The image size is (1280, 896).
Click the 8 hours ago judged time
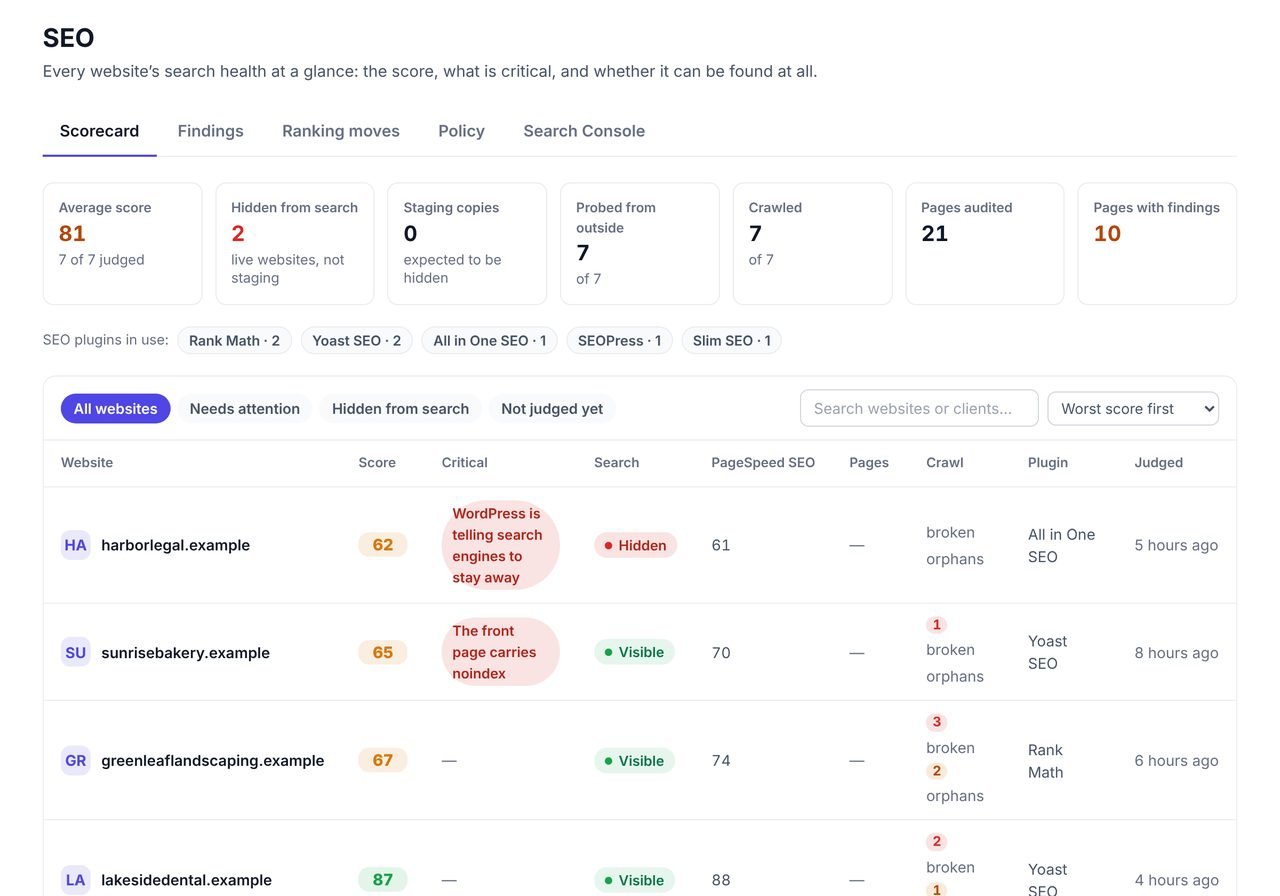point(1176,652)
